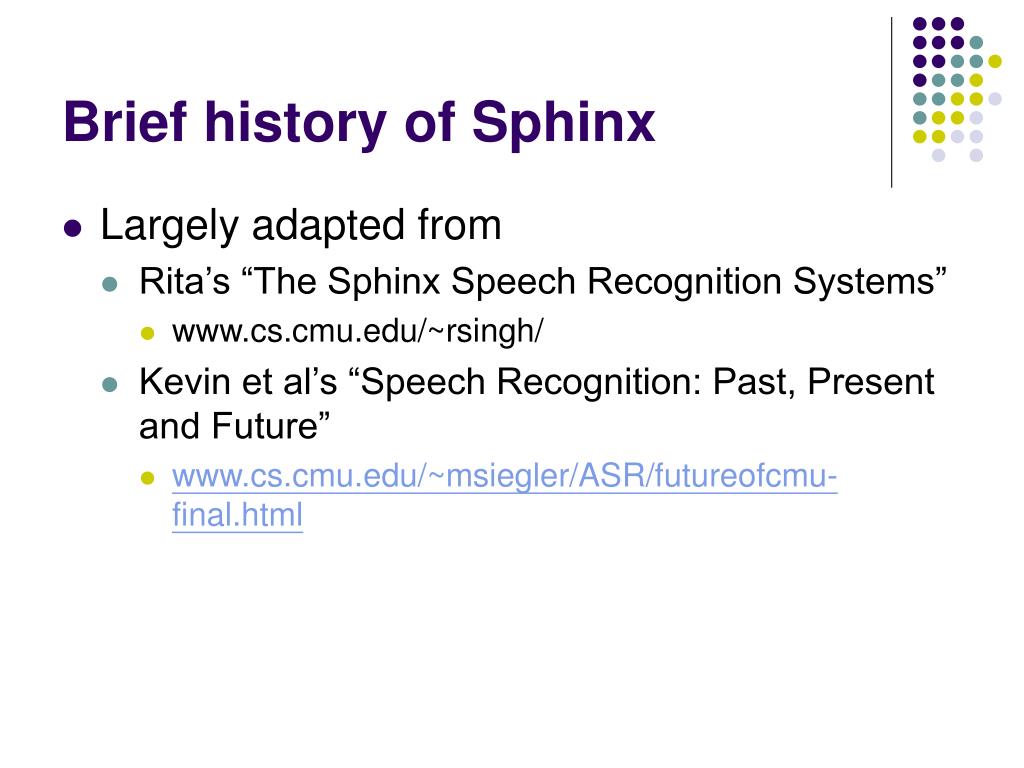Select the slide title 'Brief history of Sphinx'
The height and width of the screenshot is (768, 1024).
359,122
